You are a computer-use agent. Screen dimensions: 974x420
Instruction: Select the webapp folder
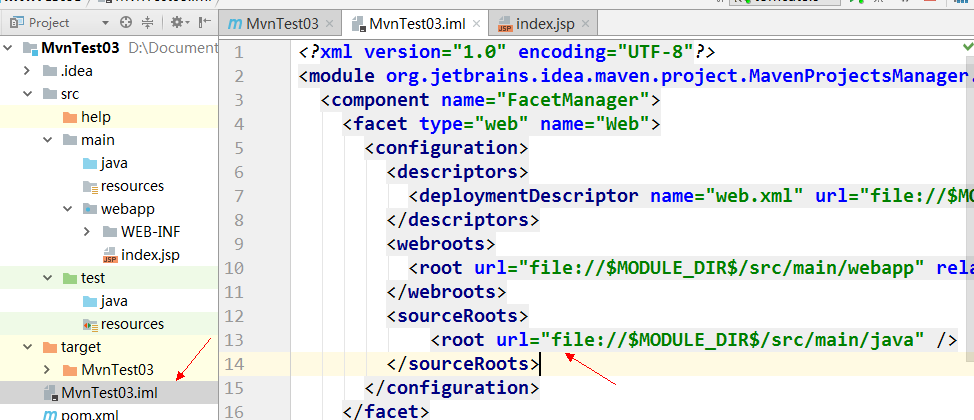[127, 209]
